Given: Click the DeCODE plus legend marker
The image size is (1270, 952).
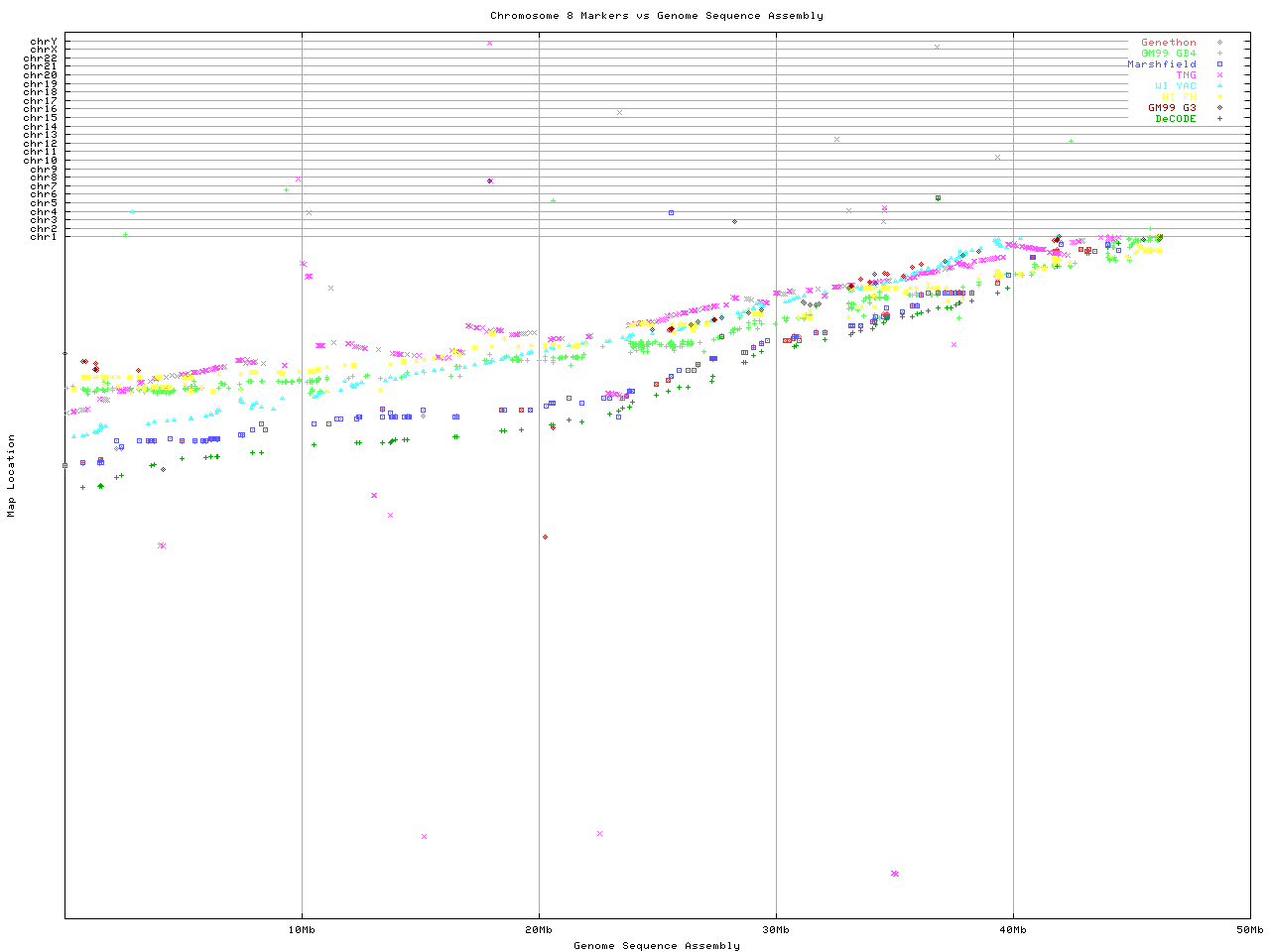Looking at the screenshot, I should [1219, 119].
